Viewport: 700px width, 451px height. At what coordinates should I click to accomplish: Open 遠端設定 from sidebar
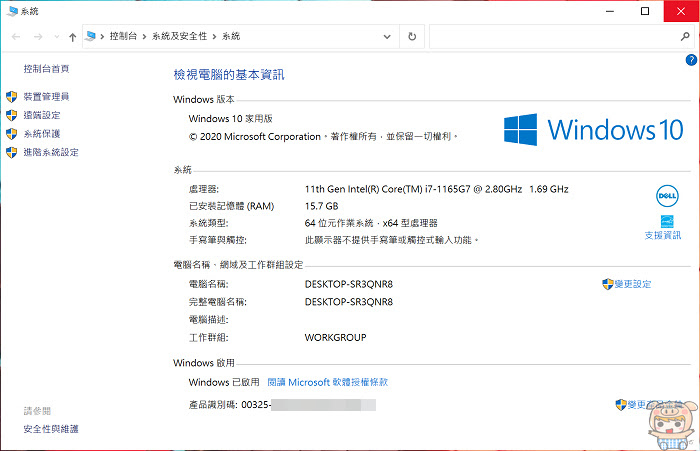[42, 115]
